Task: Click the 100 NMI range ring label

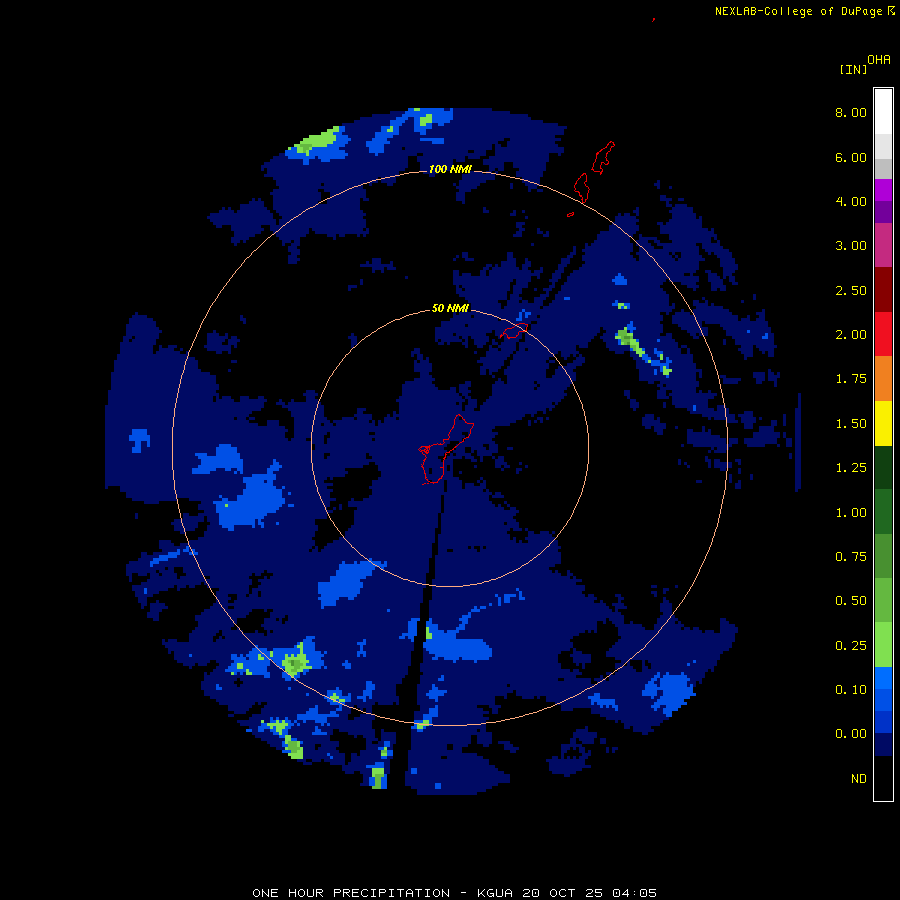Action: point(450,169)
